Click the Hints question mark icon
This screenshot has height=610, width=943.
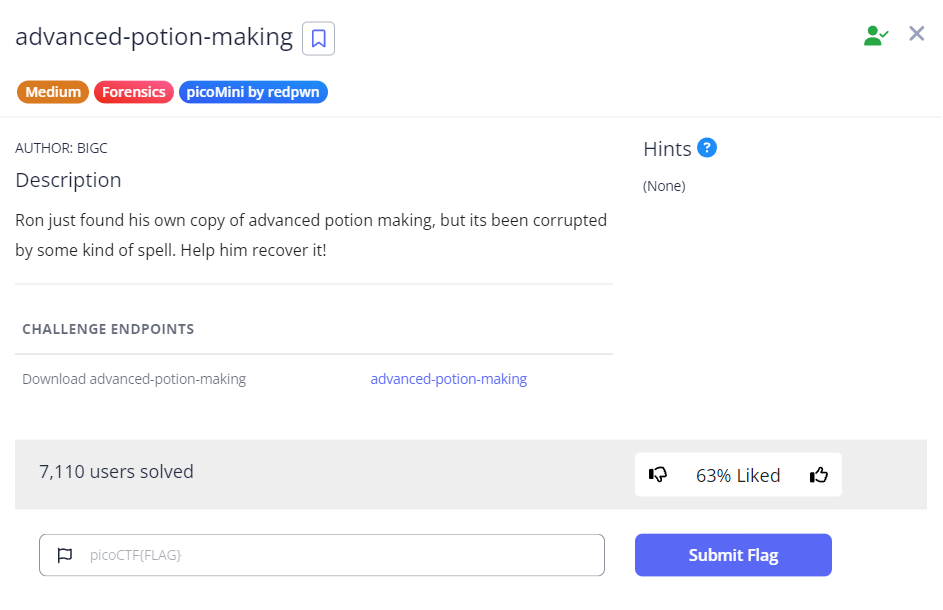707,148
